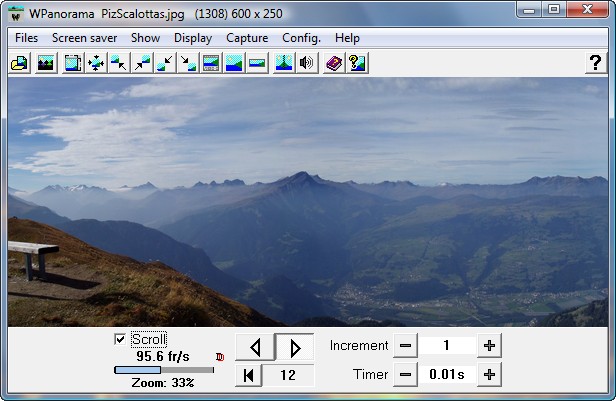The image size is (616, 401).
Task: Click the mountain slideshow picture icon
Action: pyautogui.click(x=46, y=63)
